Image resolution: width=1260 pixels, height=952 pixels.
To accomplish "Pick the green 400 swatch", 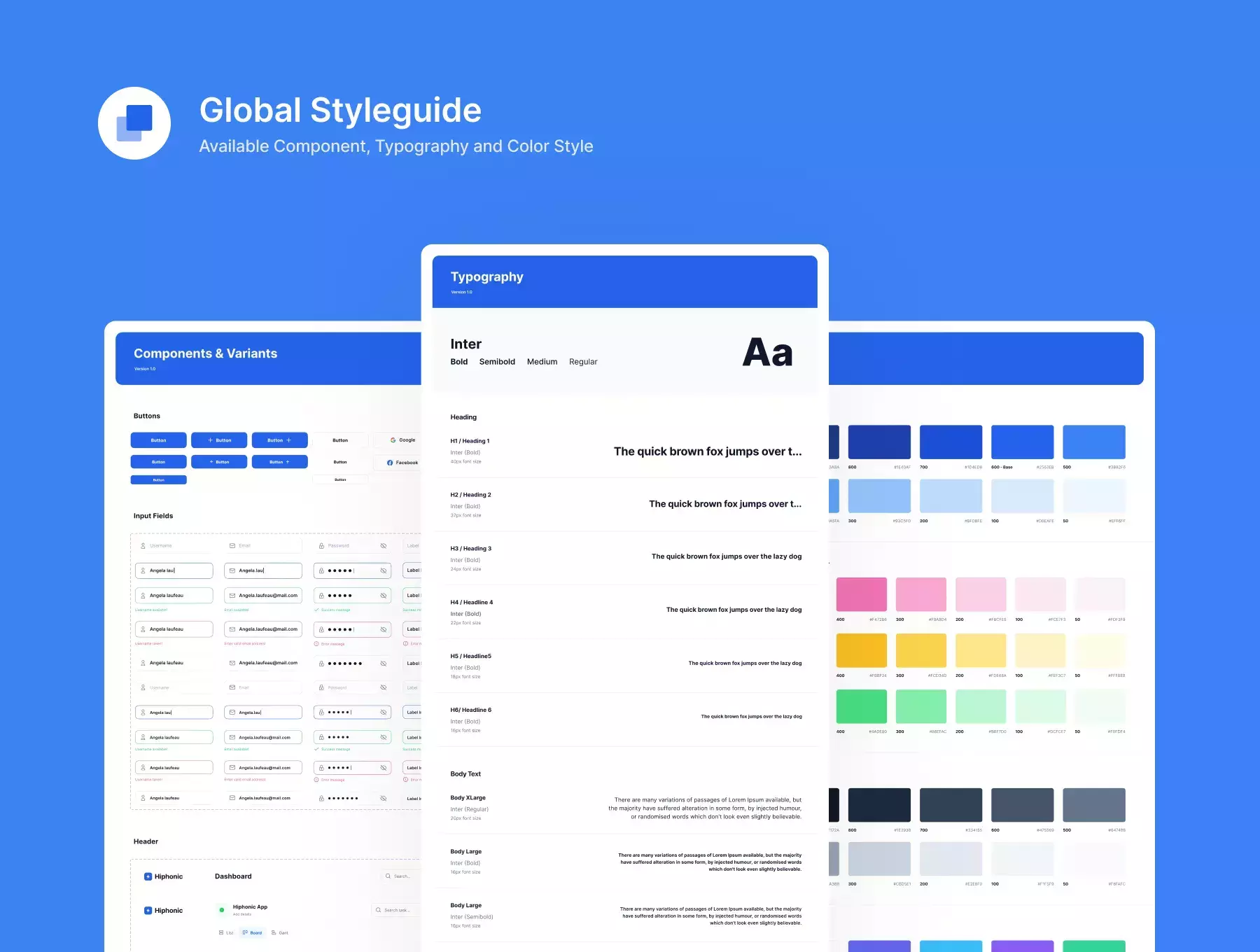I will tap(862, 706).
